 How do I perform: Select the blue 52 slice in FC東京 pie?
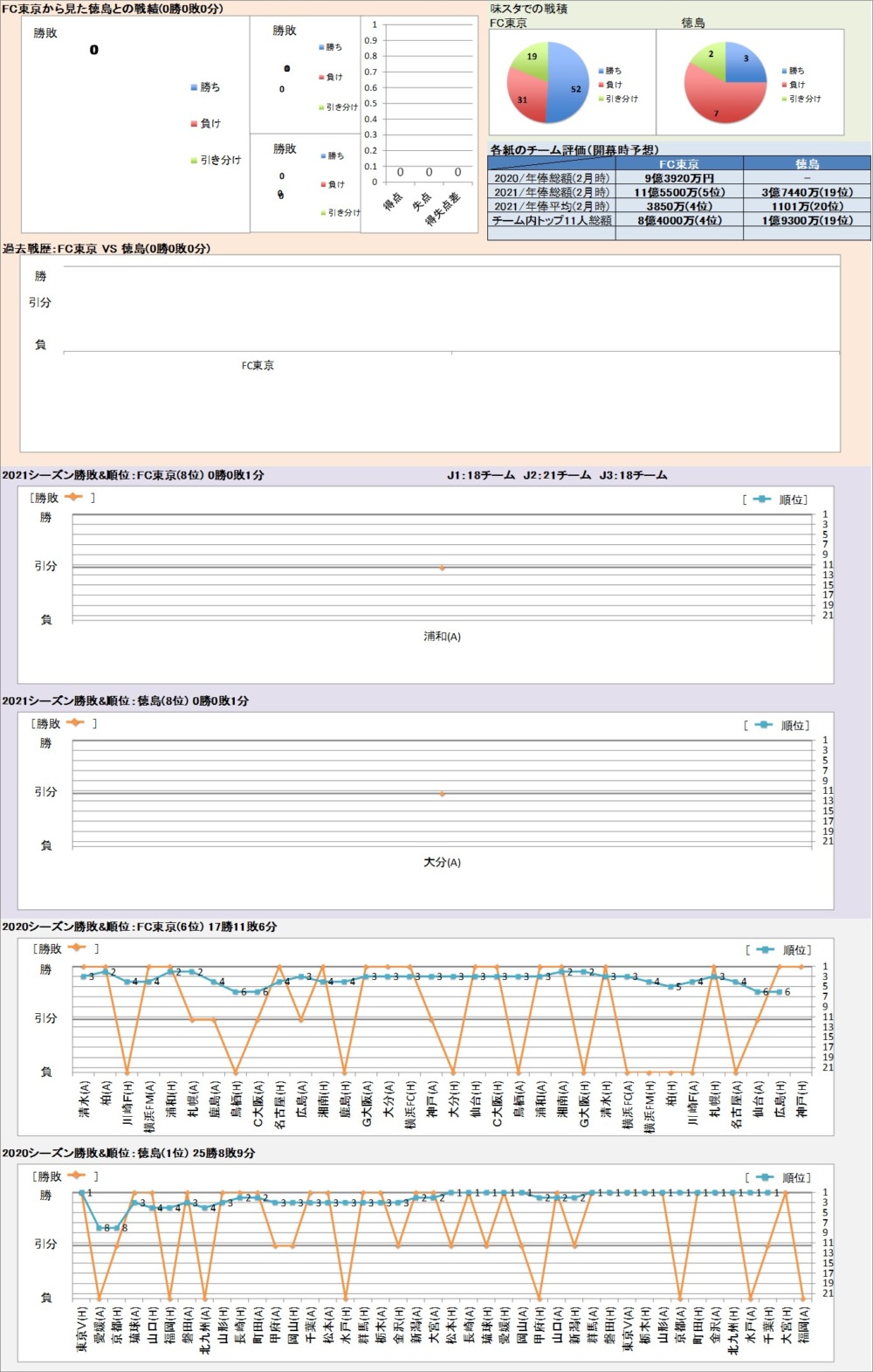pyautogui.click(x=569, y=83)
